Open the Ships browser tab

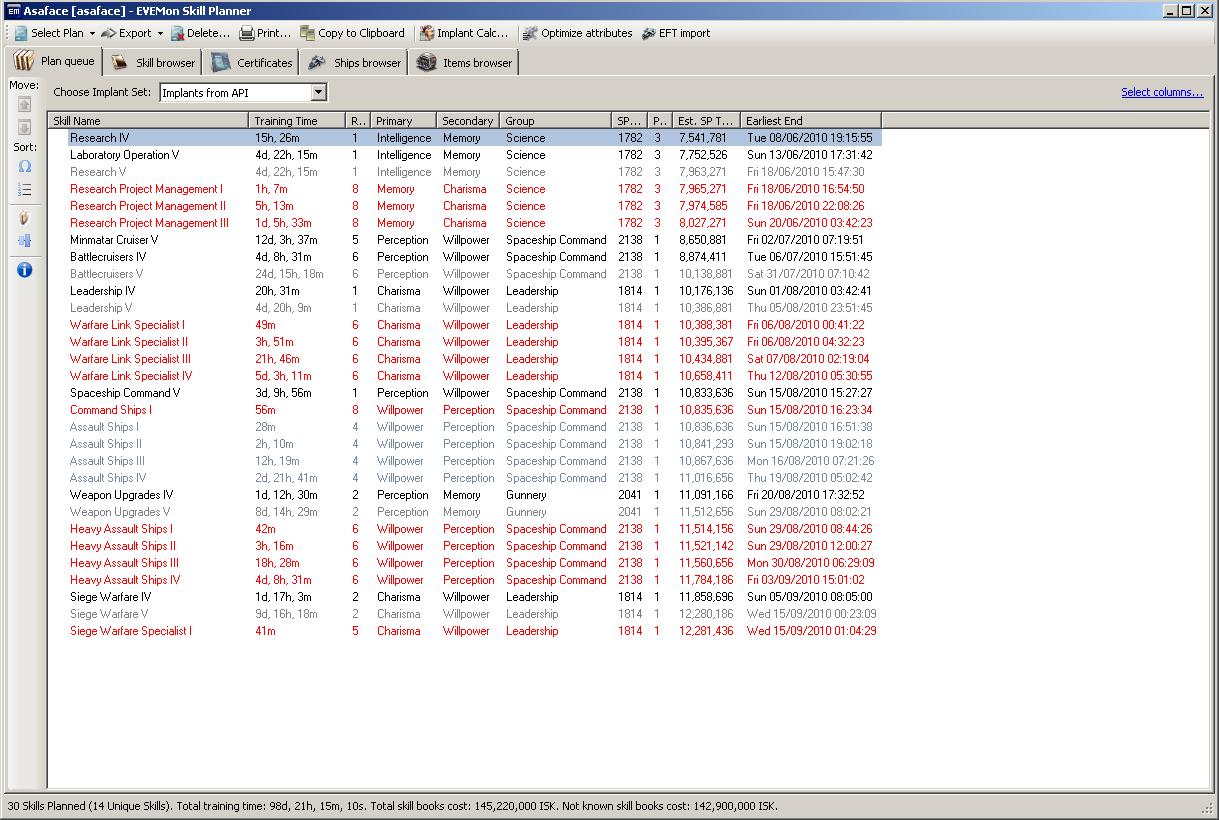click(x=354, y=62)
